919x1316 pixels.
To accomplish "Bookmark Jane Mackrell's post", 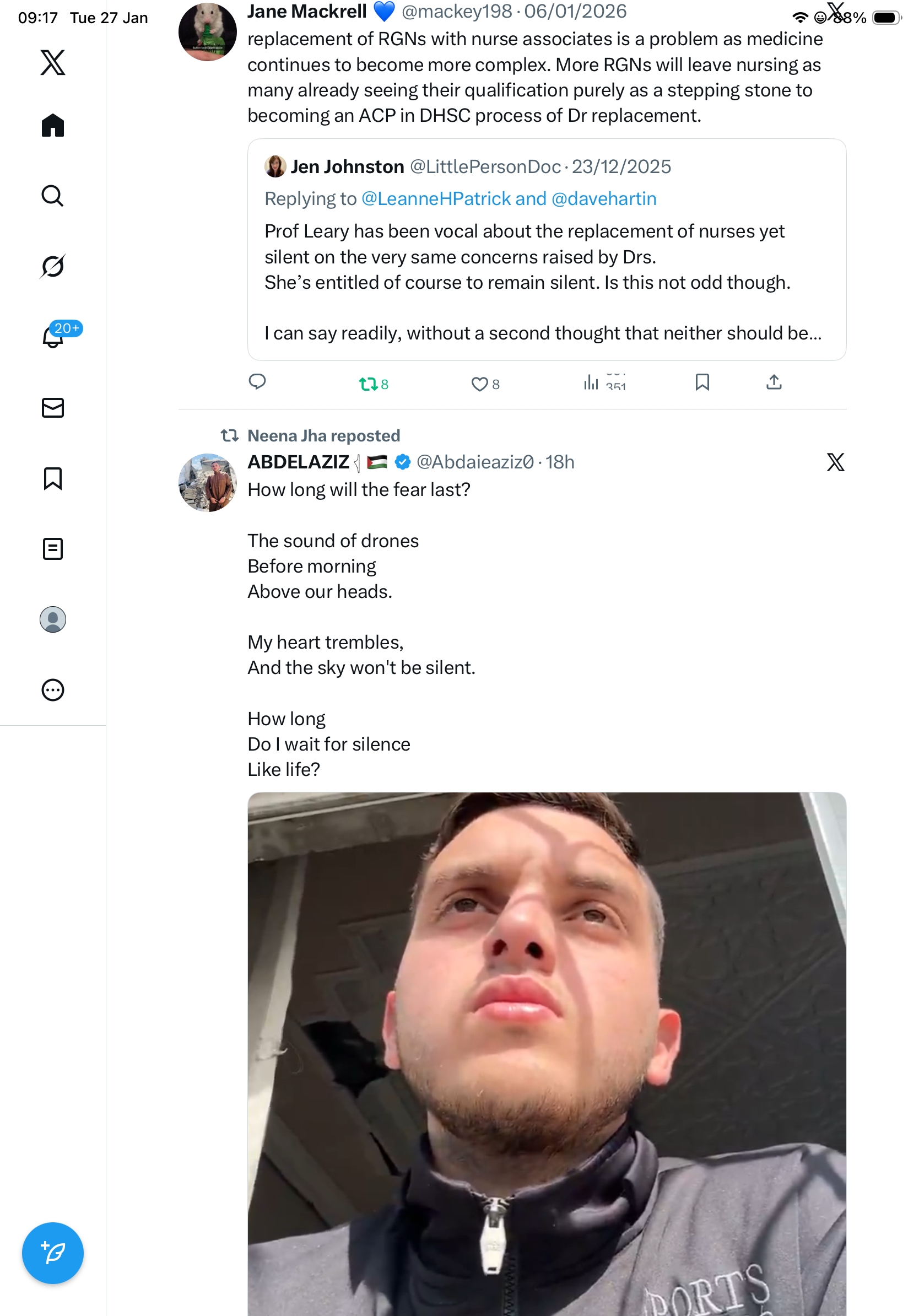I will (702, 382).
